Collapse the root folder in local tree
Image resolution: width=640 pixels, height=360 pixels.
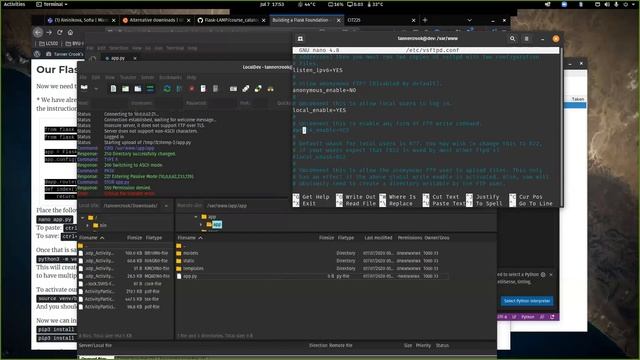click(x=82, y=218)
